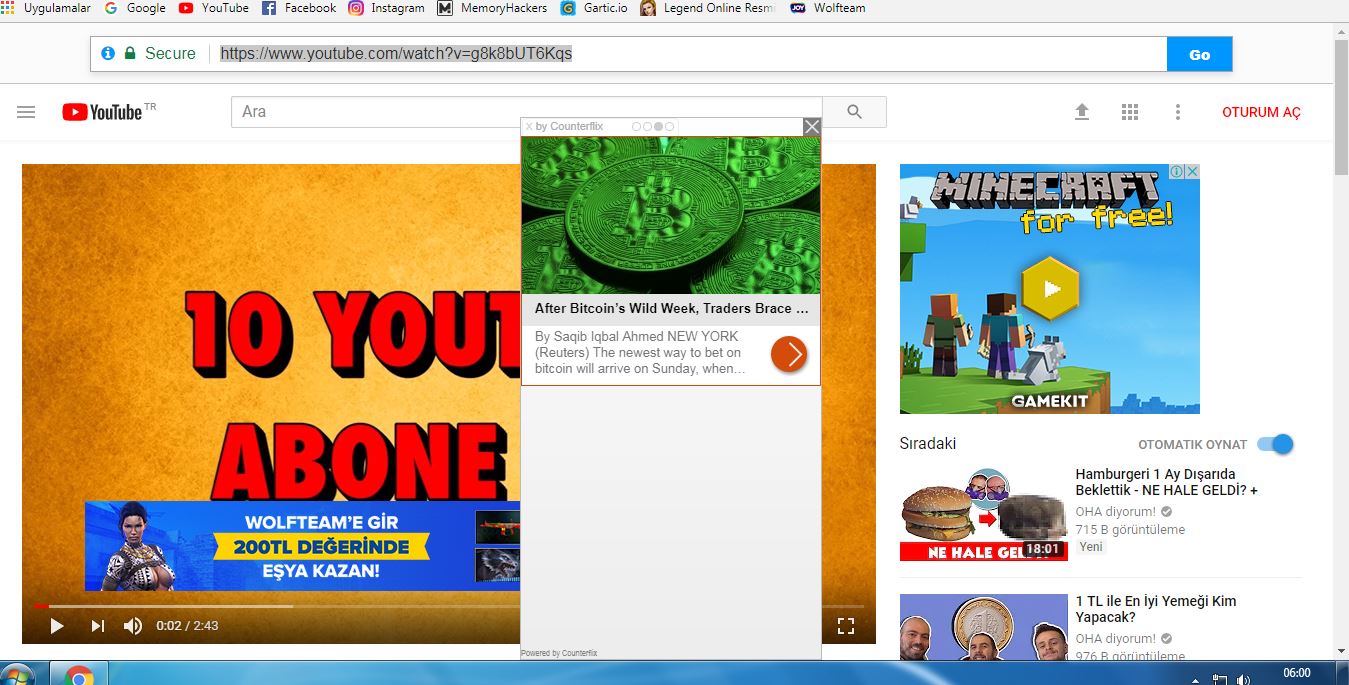Click the upload video icon

1081,112
